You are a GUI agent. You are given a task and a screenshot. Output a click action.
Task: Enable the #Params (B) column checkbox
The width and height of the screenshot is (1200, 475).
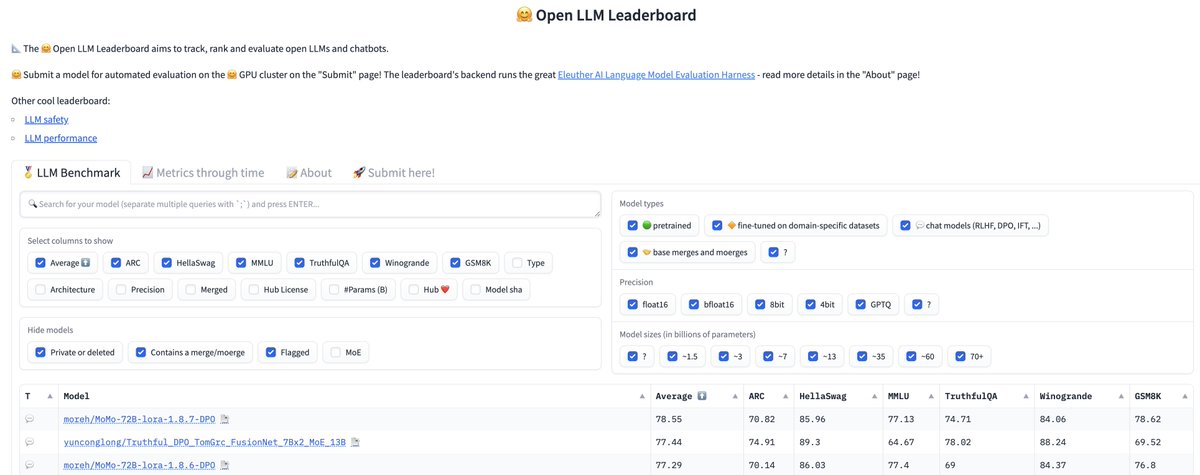click(x=334, y=290)
